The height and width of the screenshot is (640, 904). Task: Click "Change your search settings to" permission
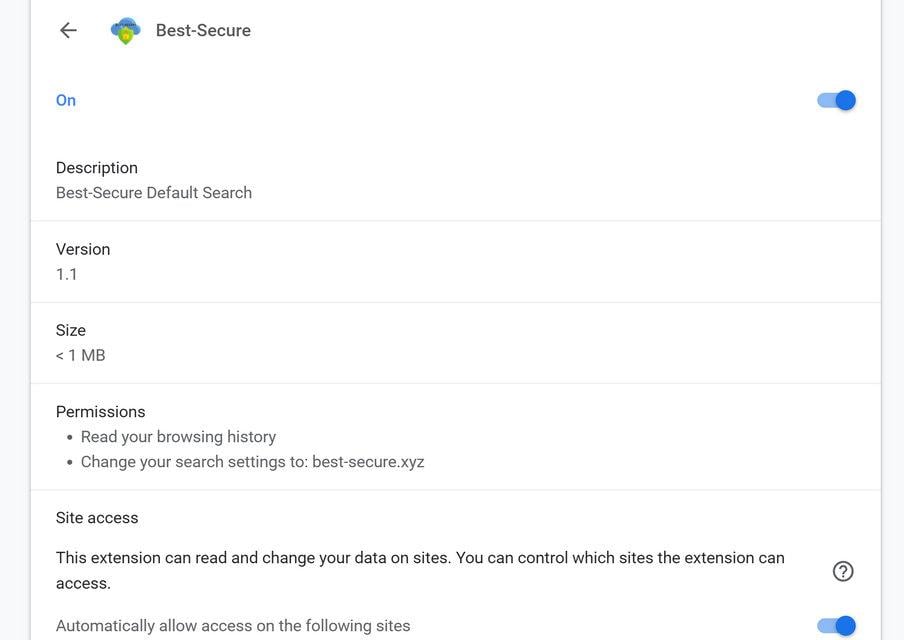tap(195, 462)
